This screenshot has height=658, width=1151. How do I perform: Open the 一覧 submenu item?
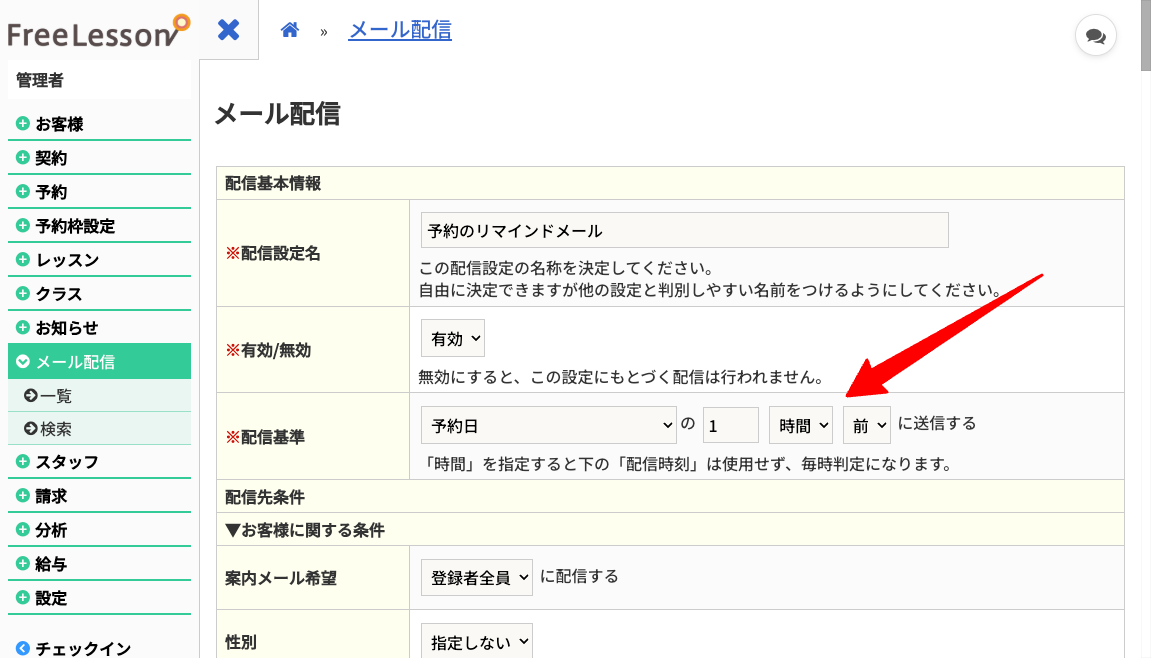pyautogui.click(x=99, y=396)
